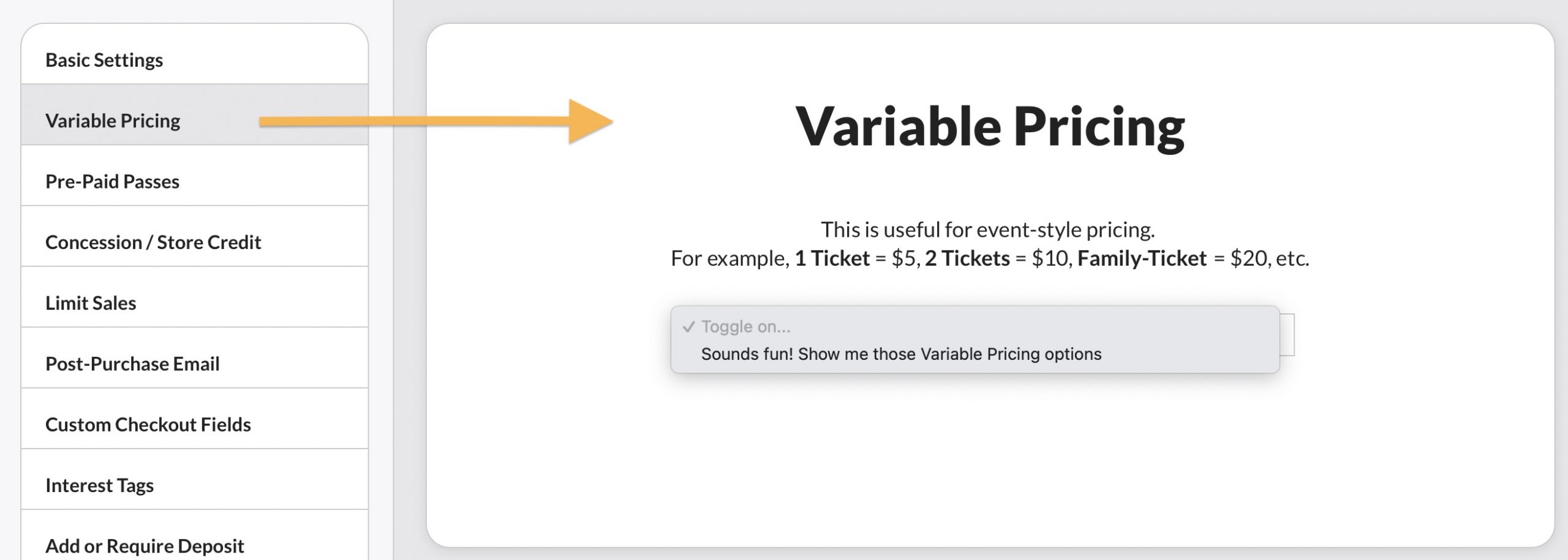Open the Interest Tags section

click(99, 485)
